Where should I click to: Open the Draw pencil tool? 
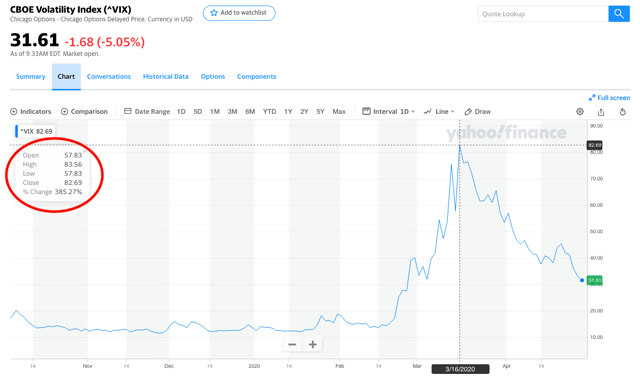(x=478, y=111)
